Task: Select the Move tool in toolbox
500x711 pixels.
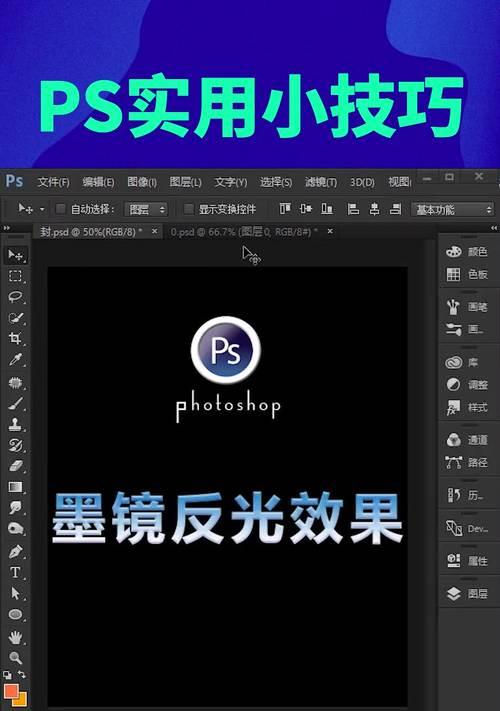Action: (16, 255)
